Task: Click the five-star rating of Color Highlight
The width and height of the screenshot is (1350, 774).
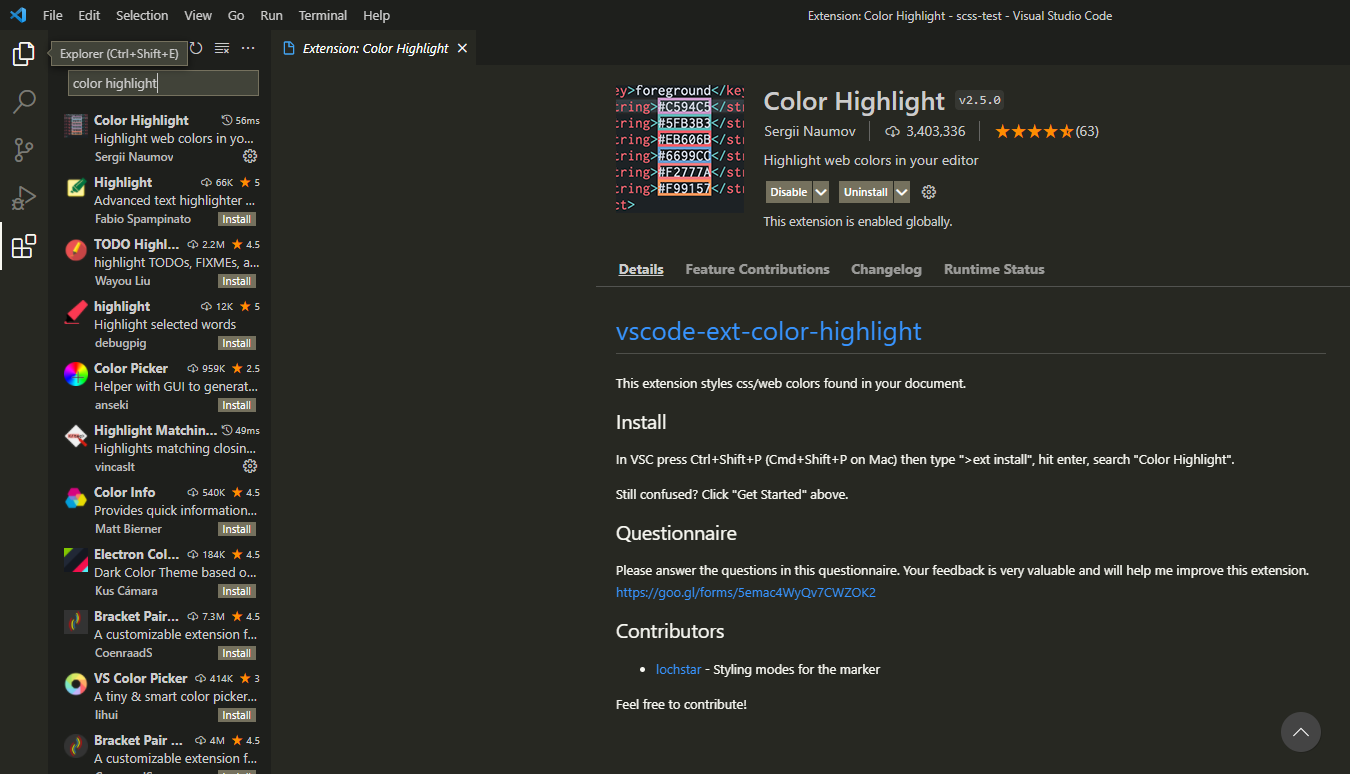Action: point(1034,131)
